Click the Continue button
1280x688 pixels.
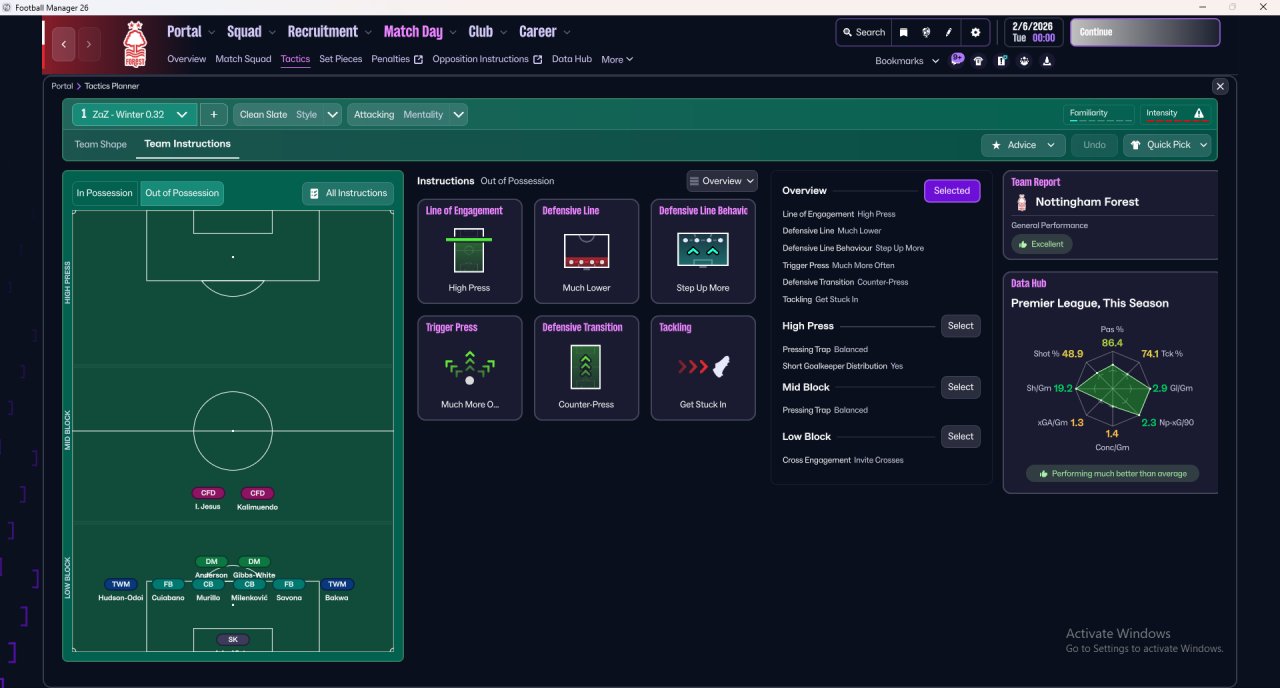pyautogui.click(x=1145, y=32)
